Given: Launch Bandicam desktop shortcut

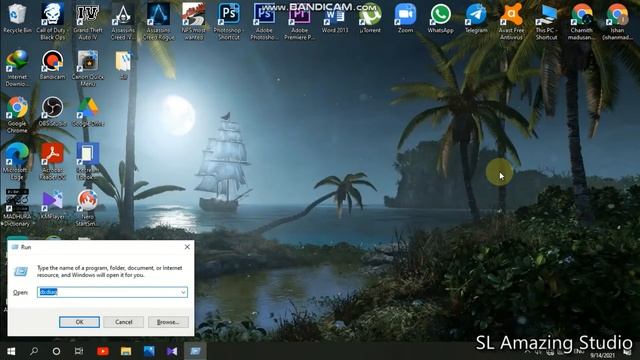Looking at the screenshot, I should [x=52, y=65].
